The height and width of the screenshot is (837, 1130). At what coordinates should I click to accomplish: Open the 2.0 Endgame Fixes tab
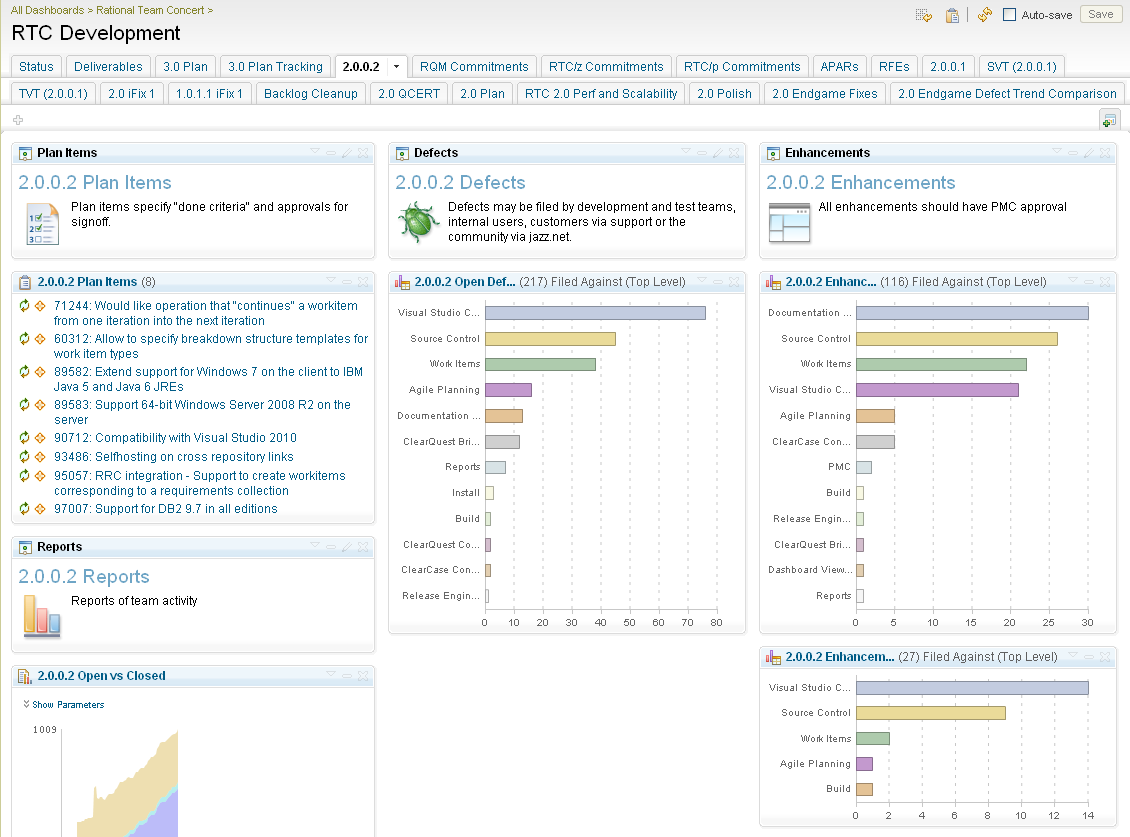(824, 94)
